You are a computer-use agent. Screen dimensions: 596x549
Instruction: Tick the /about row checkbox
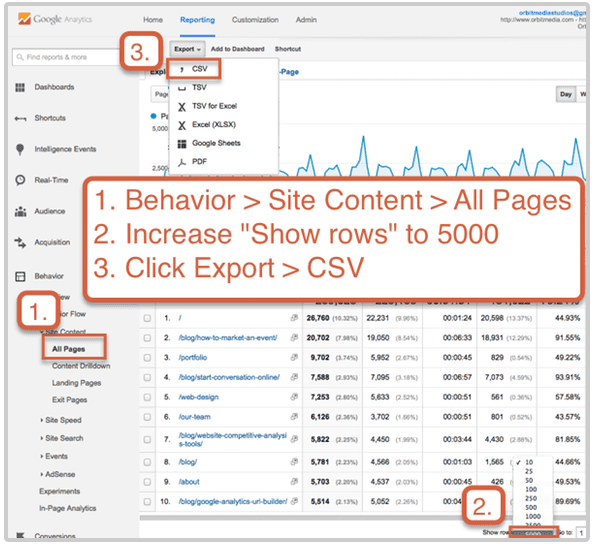point(147,482)
